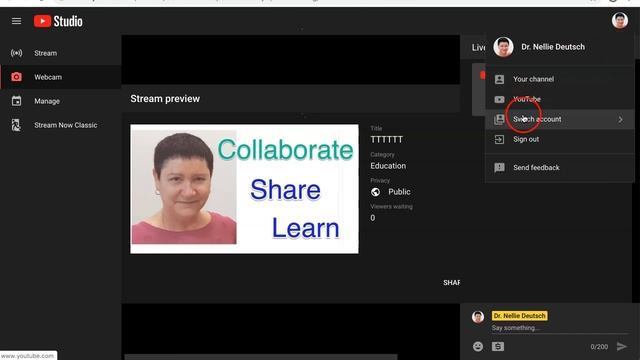Screen dimensions: 640x360
Task: Click the Sign out arrow icon
Action: tap(499, 139)
